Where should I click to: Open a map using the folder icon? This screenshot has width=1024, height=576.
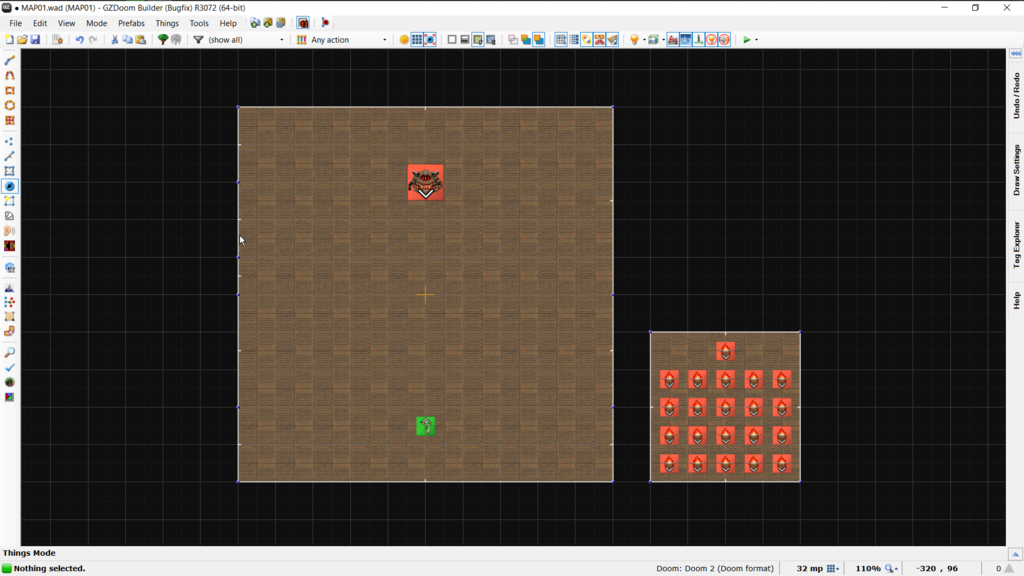click(22, 40)
